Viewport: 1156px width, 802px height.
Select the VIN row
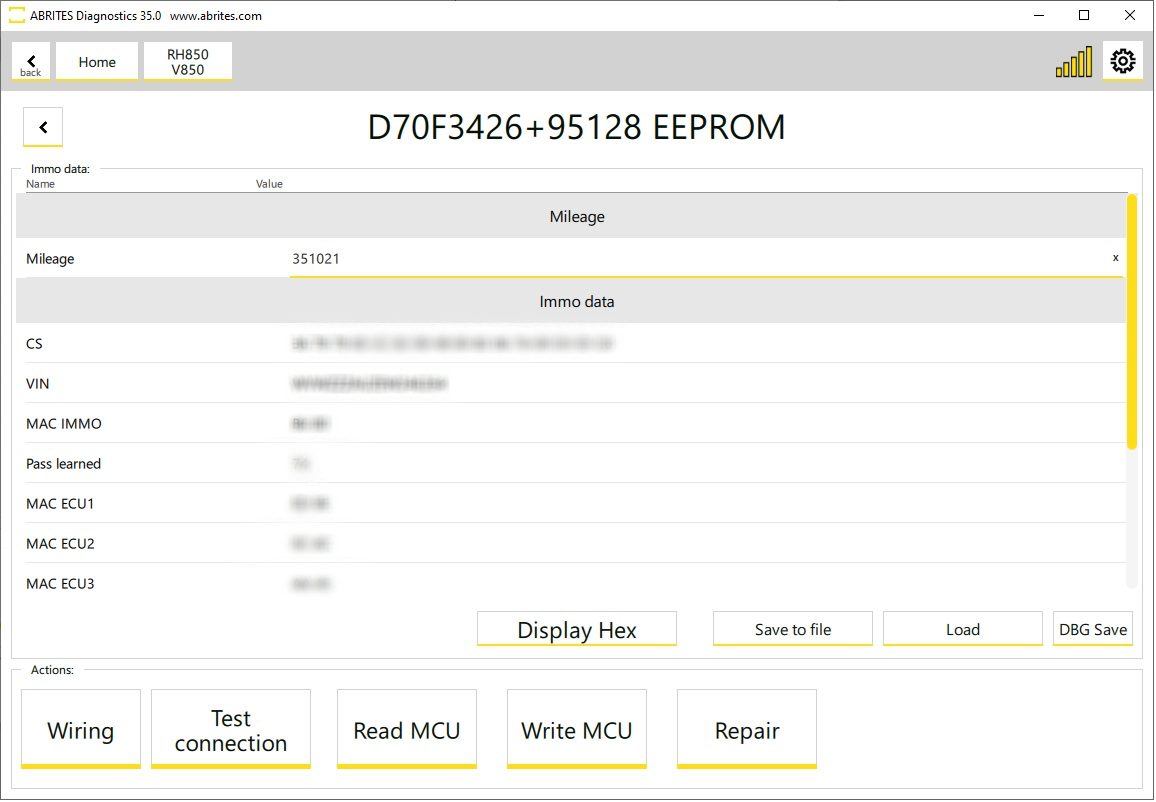pos(575,383)
